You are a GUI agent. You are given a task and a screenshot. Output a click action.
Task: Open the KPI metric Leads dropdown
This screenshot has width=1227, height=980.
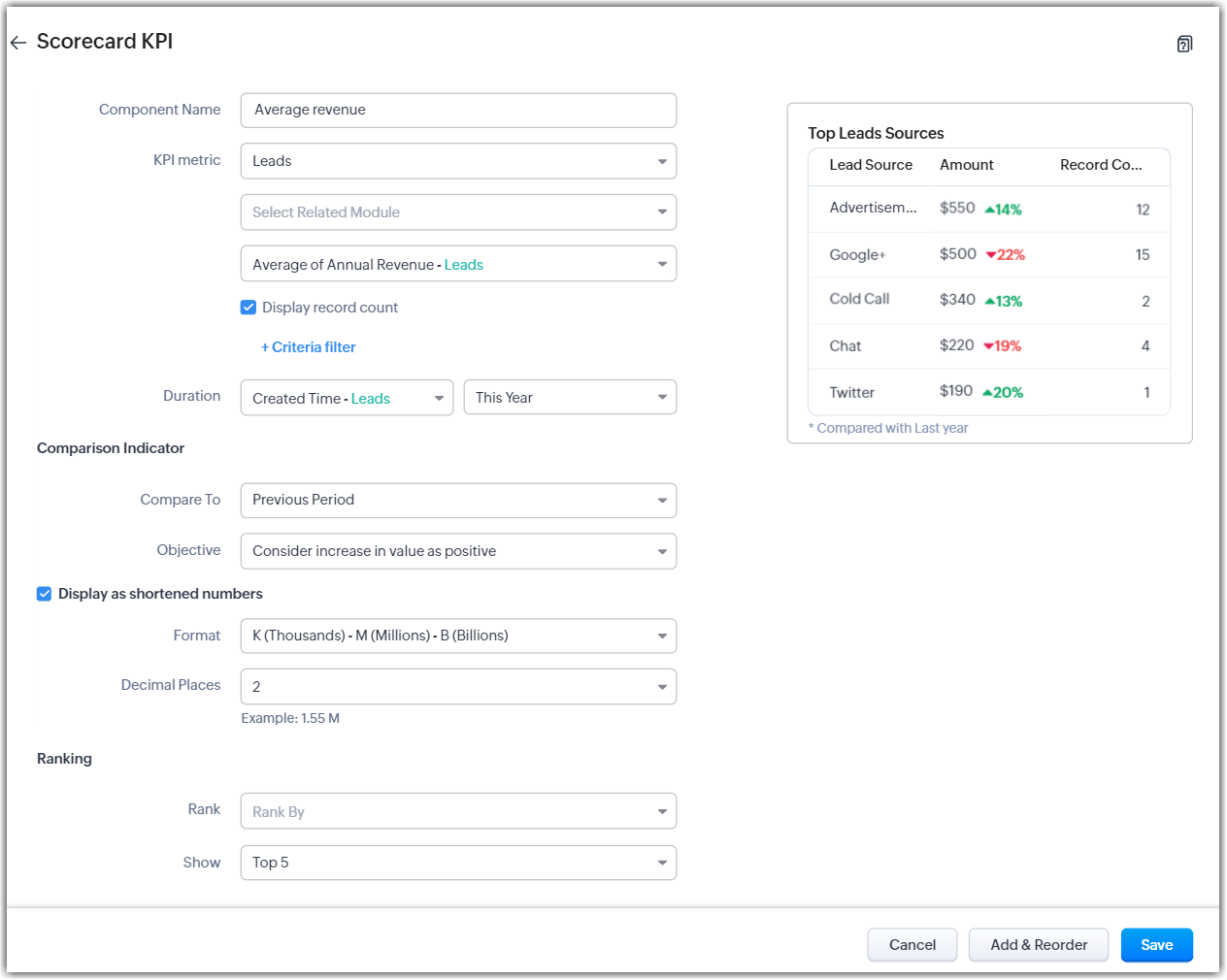pos(458,161)
